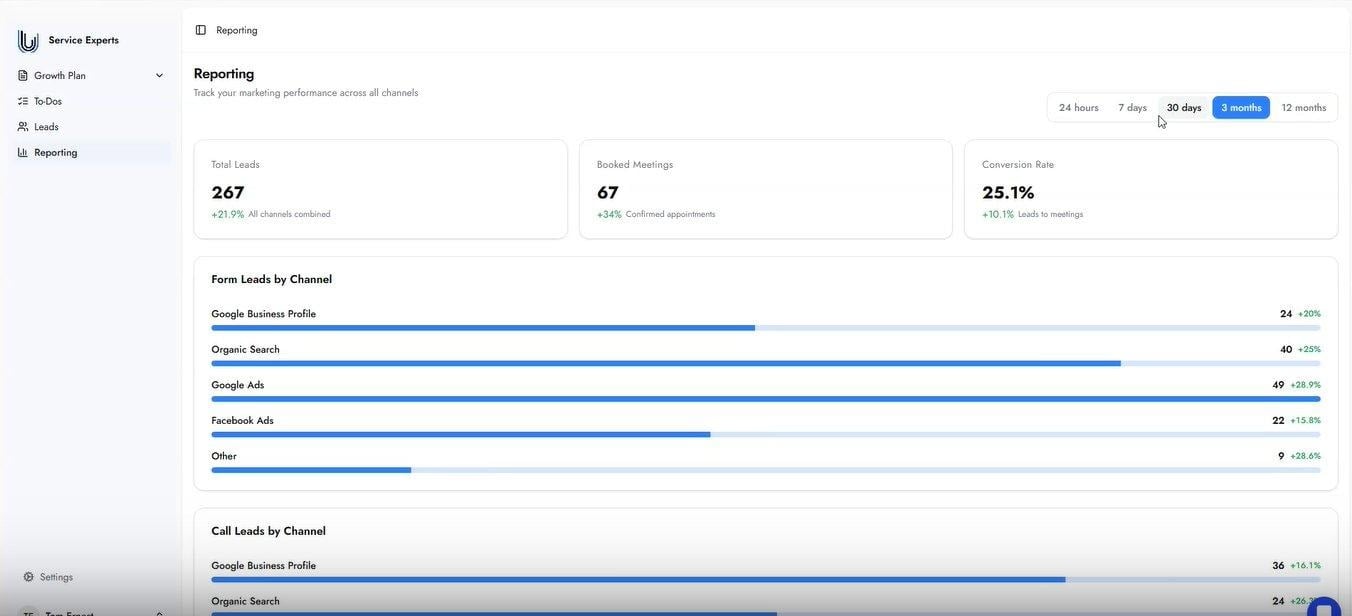
Task: Click the 36 call leads count
Action: click(1278, 566)
